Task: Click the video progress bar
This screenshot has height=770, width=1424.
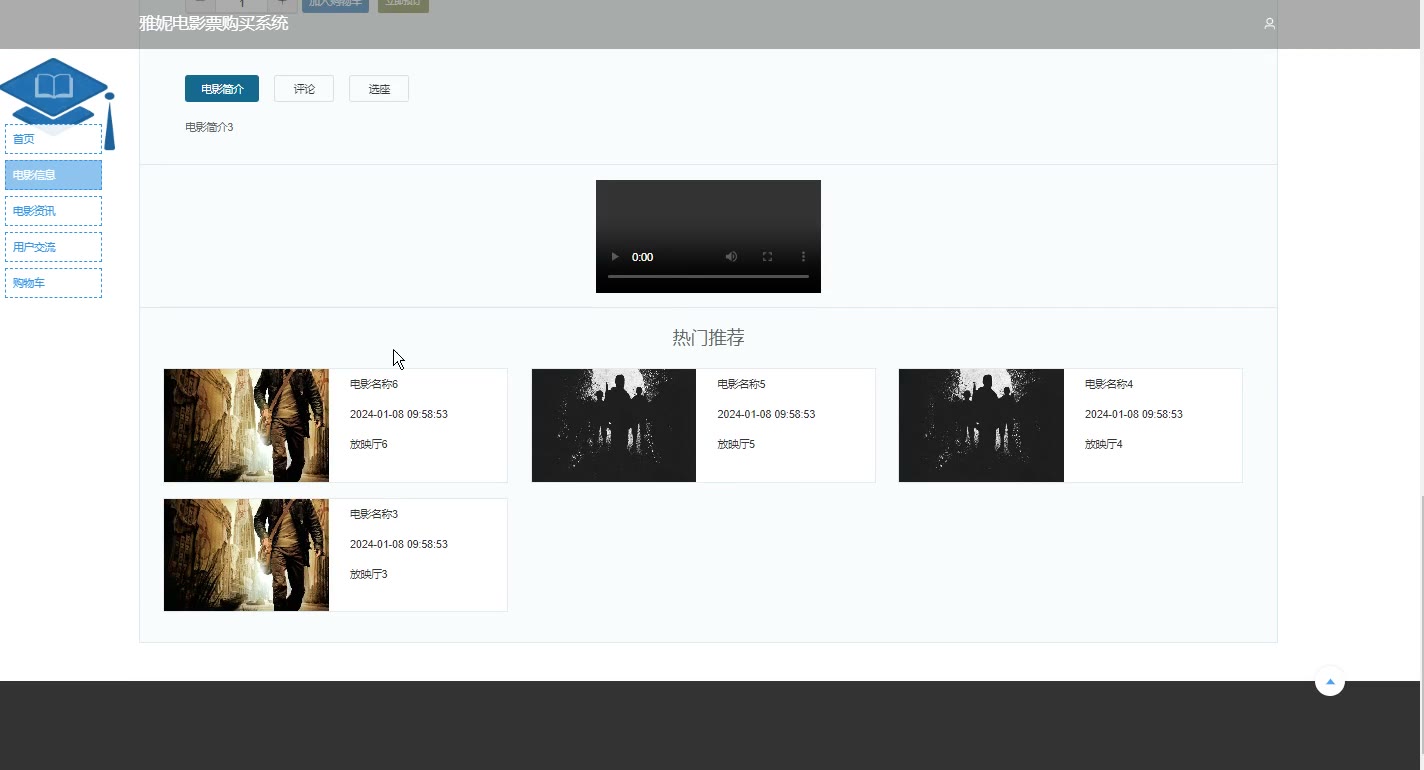Action: [708, 276]
